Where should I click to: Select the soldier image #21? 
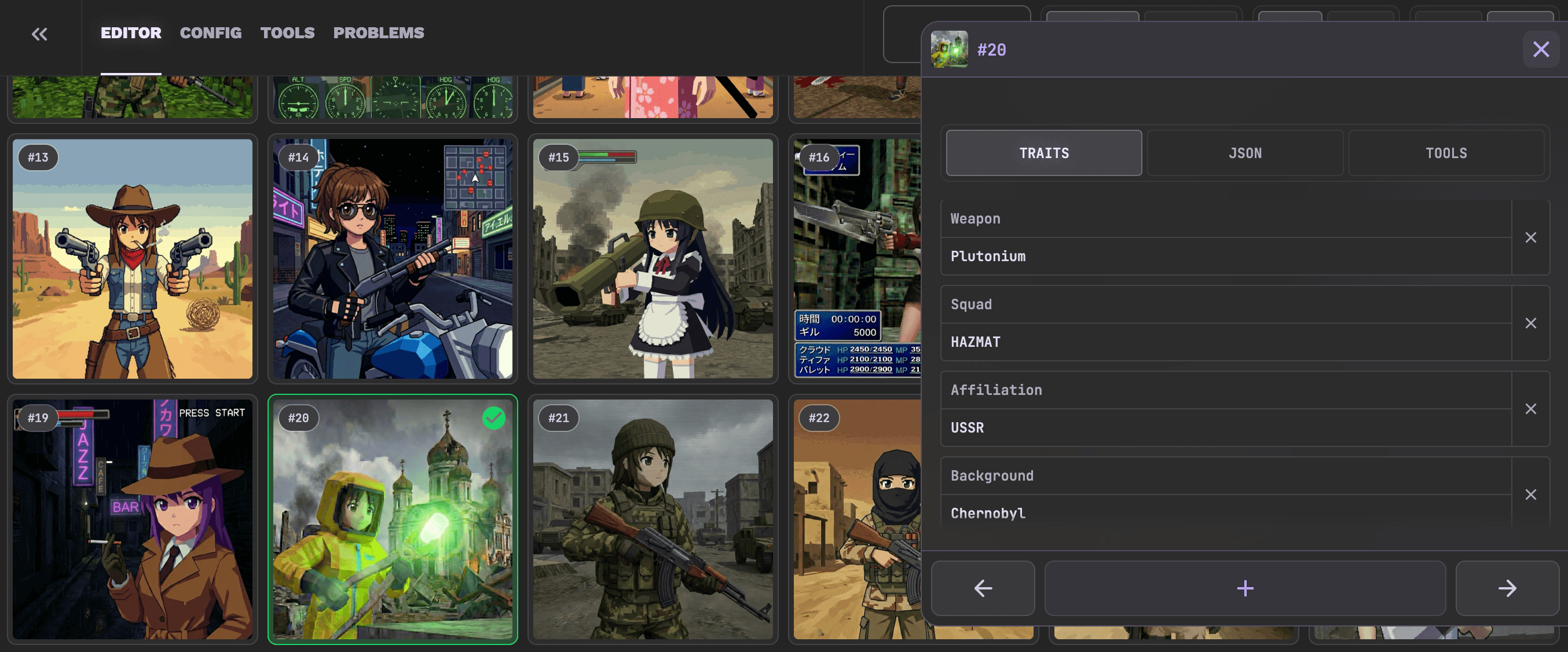pos(653,519)
